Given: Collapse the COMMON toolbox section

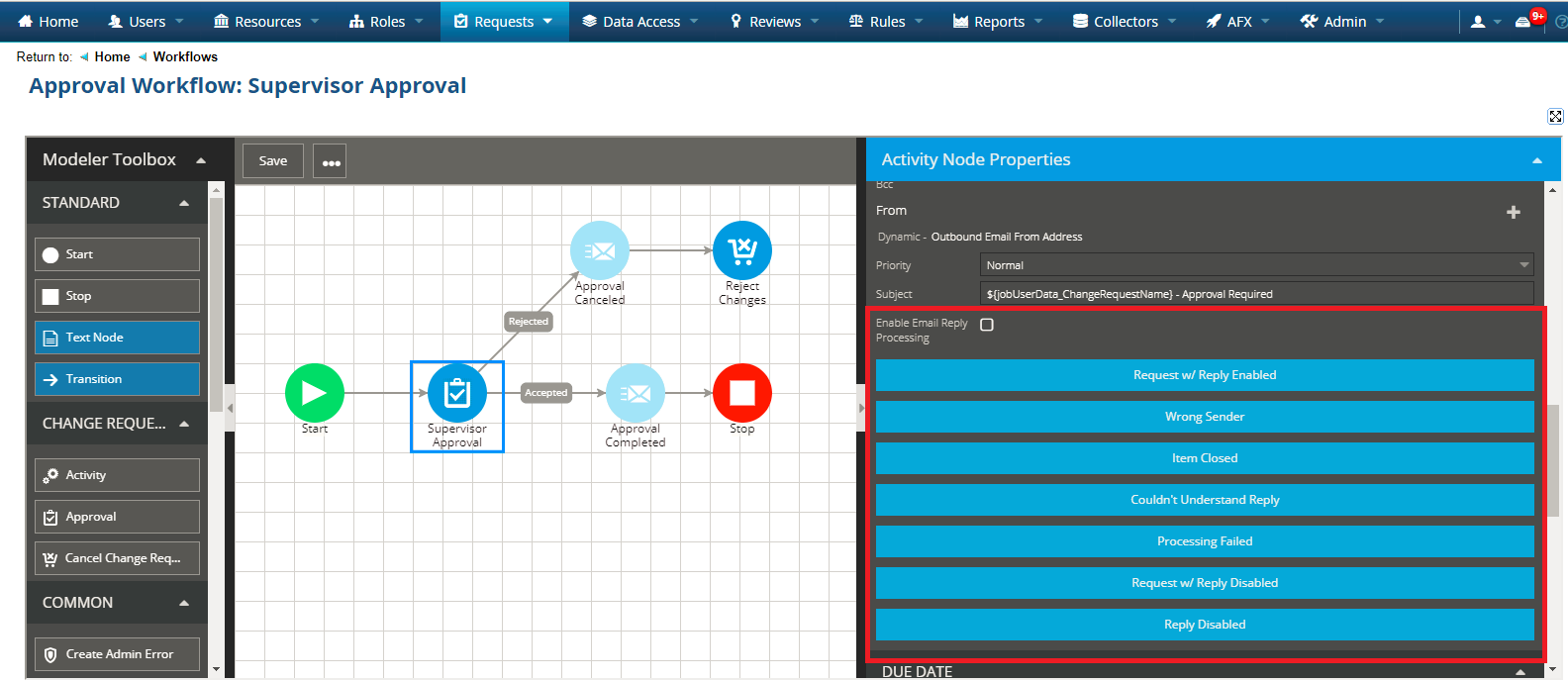Looking at the screenshot, I should pos(184,603).
